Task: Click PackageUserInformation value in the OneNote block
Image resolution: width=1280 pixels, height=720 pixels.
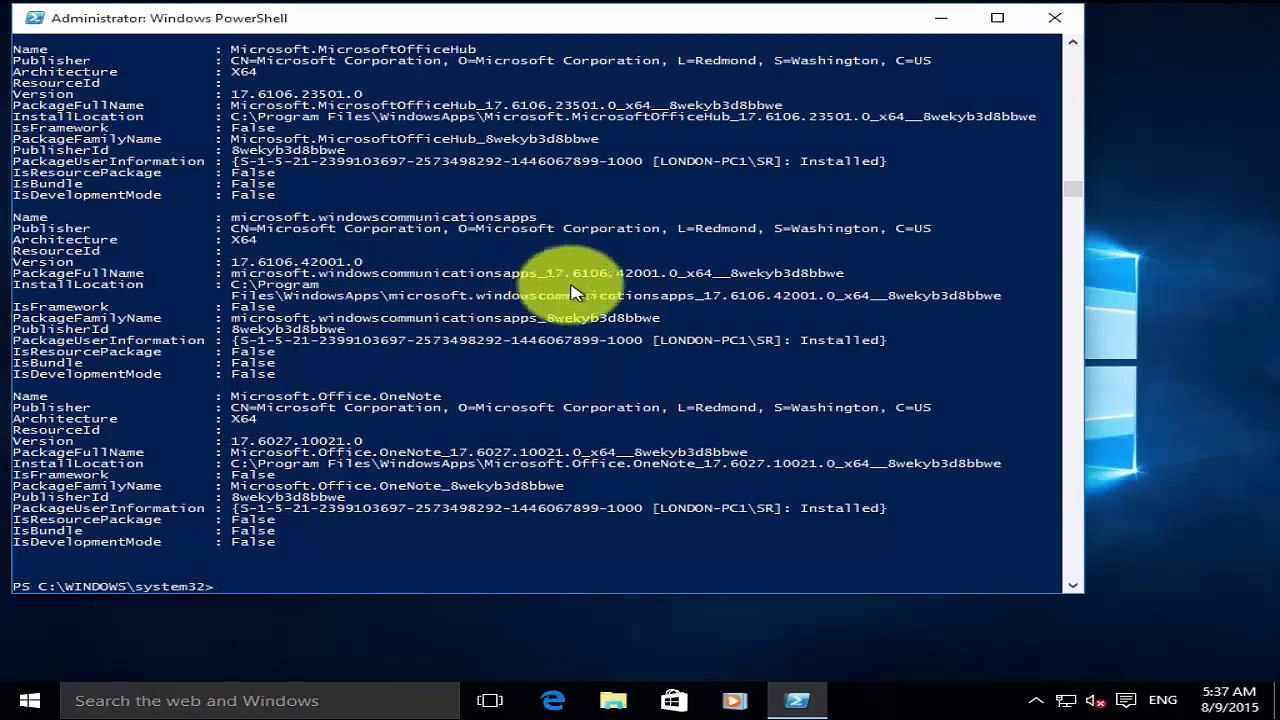Action: tap(558, 508)
